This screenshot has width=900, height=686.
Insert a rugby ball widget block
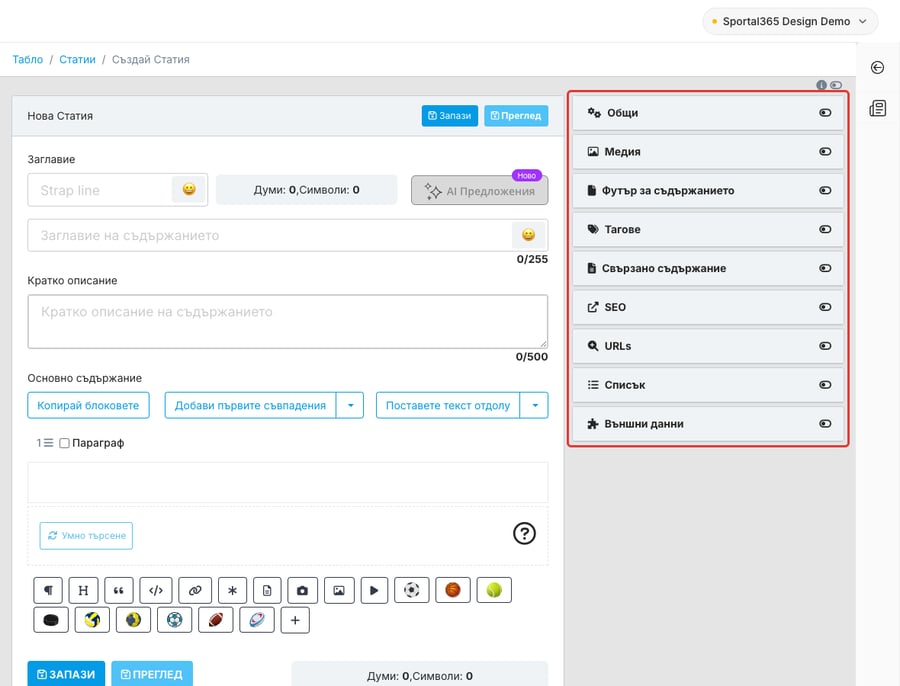257,620
